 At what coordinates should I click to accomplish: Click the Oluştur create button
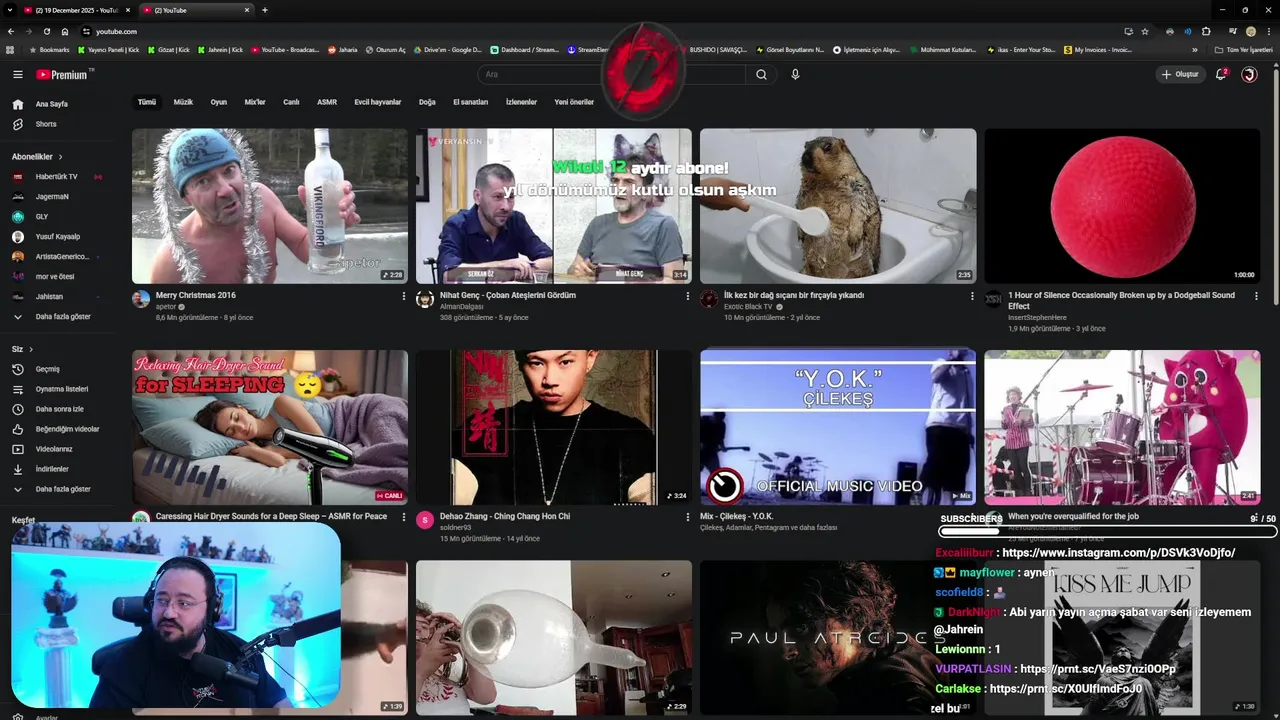point(1180,74)
